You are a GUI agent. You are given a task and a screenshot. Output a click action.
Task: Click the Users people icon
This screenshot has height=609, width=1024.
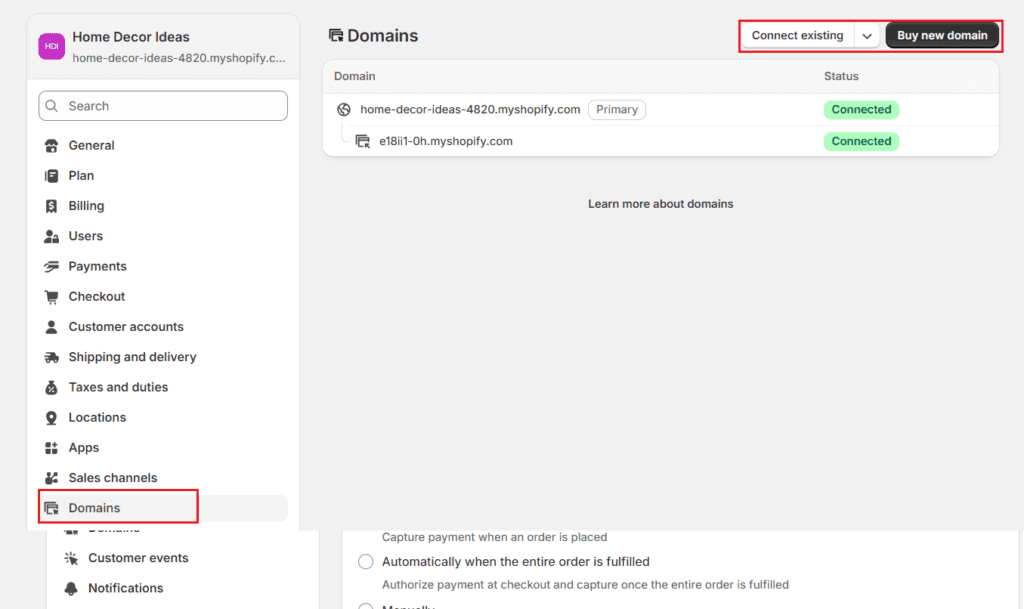tap(52, 236)
